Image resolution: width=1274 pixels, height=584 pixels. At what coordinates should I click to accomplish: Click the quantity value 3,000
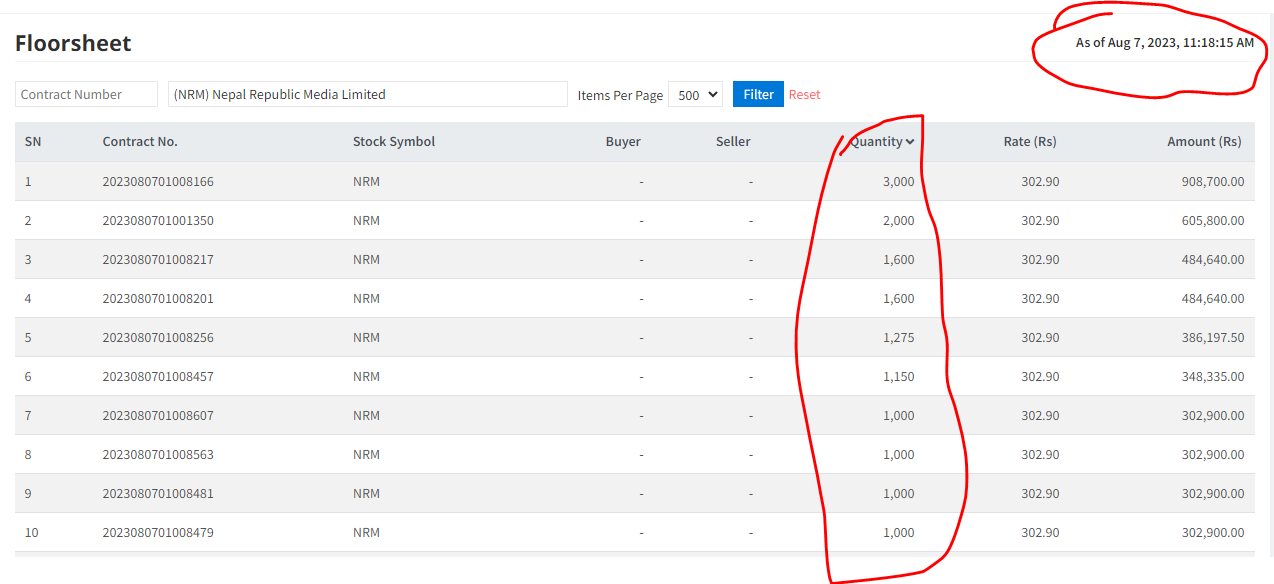[x=898, y=181]
